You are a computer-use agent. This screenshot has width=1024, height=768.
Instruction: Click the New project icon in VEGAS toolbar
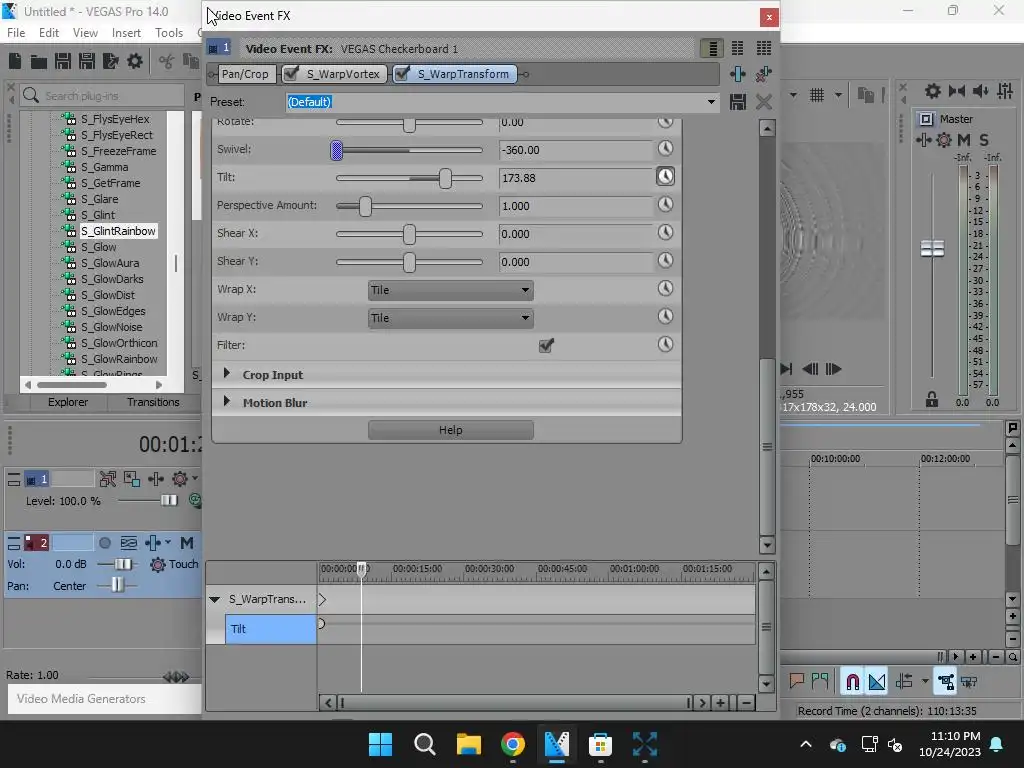click(x=15, y=61)
